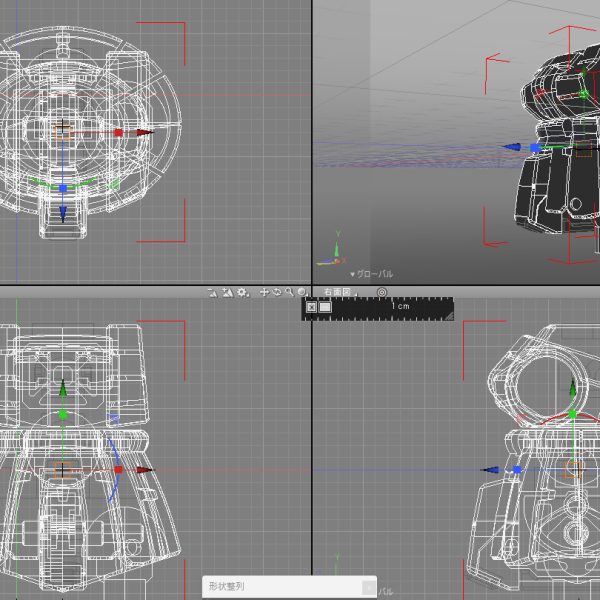The width and height of the screenshot is (600, 600).
Task: Click the 形状整列 text field
Action: 282,586
